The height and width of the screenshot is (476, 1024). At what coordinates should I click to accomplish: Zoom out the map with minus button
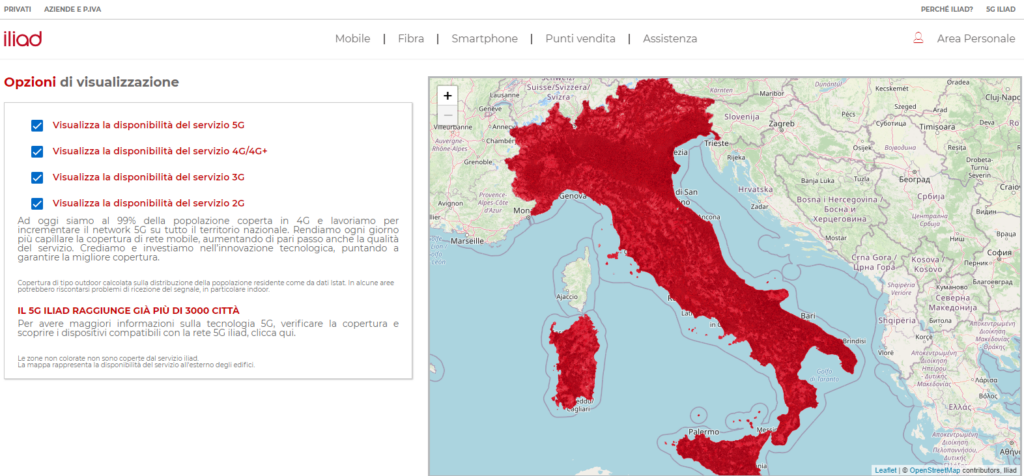pyautogui.click(x=447, y=114)
